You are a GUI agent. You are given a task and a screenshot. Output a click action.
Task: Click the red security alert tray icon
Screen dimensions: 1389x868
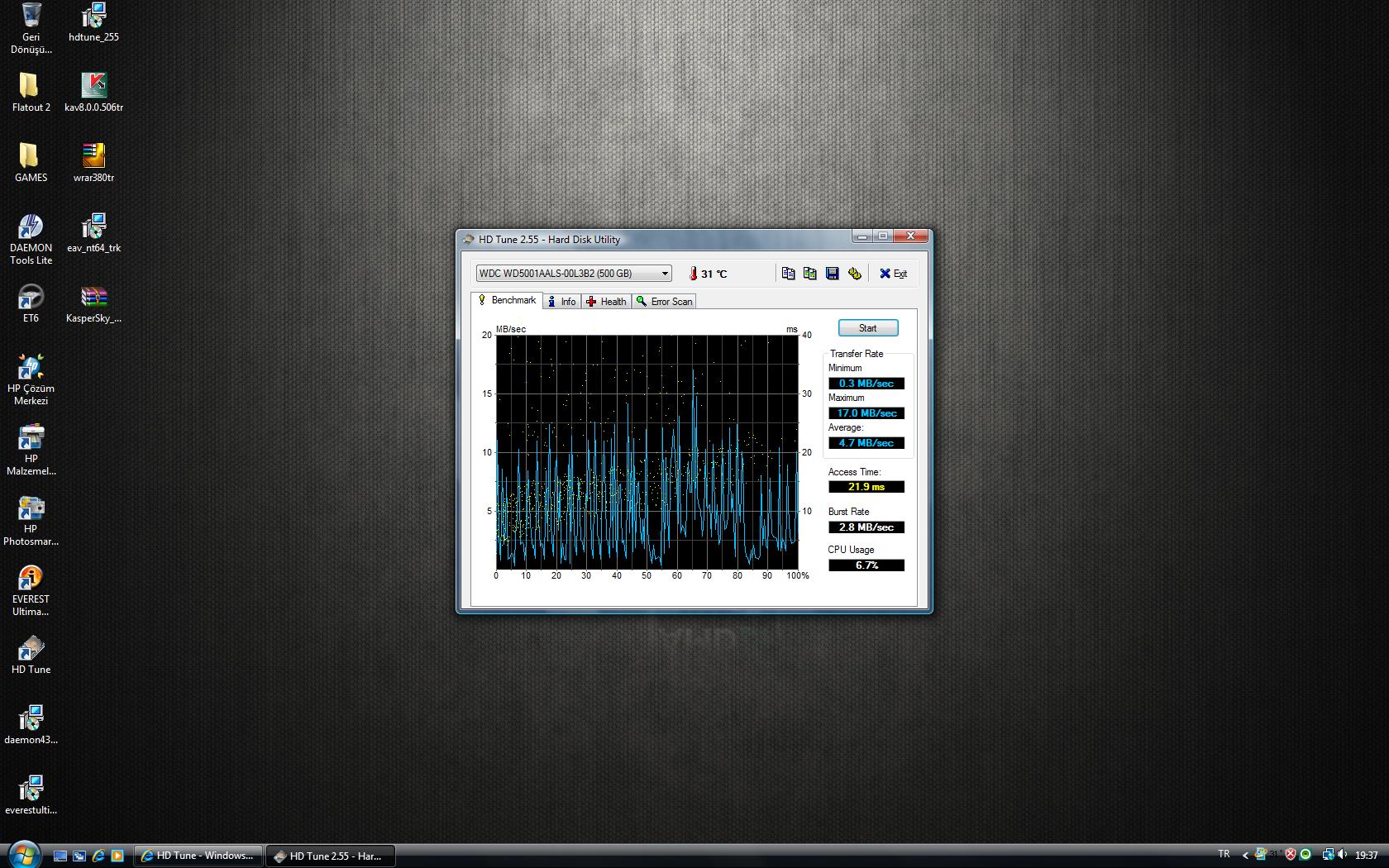[1290, 855]
